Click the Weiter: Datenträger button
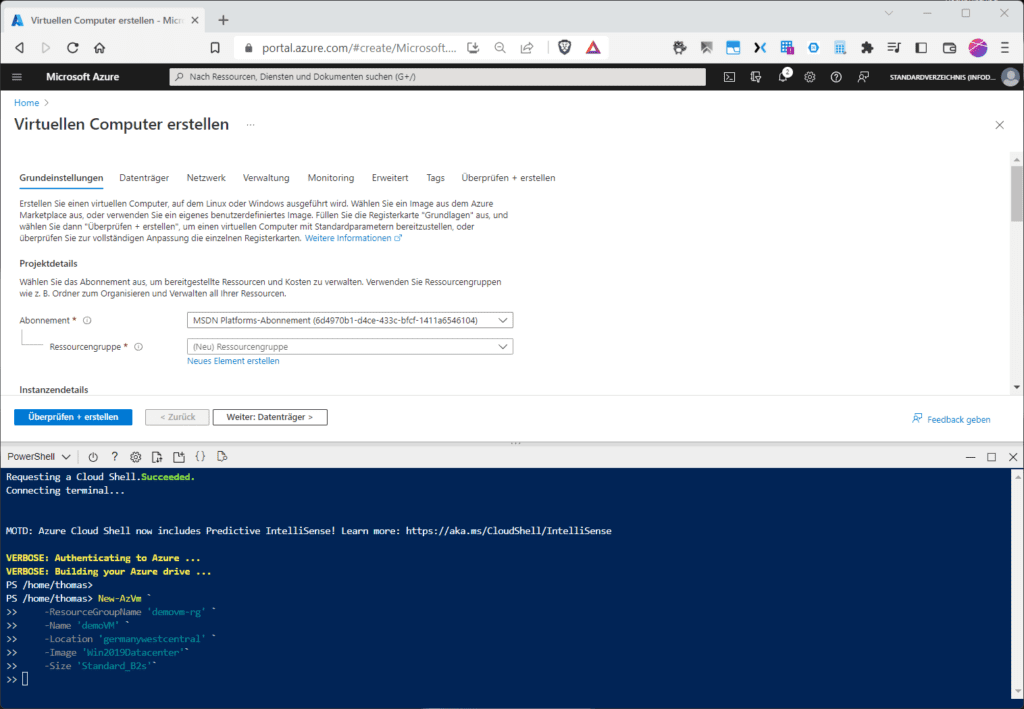Screen dimensions: 1024x709 point(270,417)
